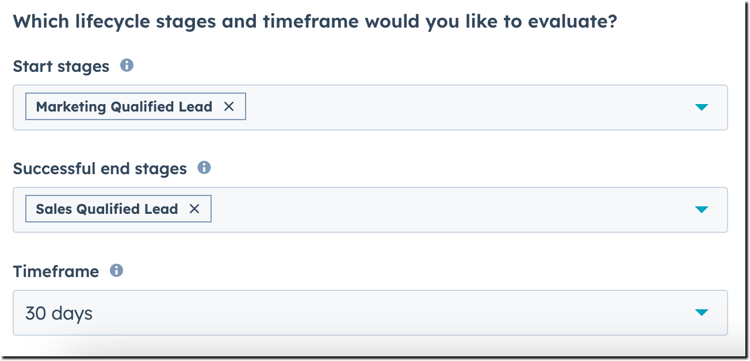Click empty space right of Sales Qualified Lead tag
750x361 pixels.
[x=445, y=209]
